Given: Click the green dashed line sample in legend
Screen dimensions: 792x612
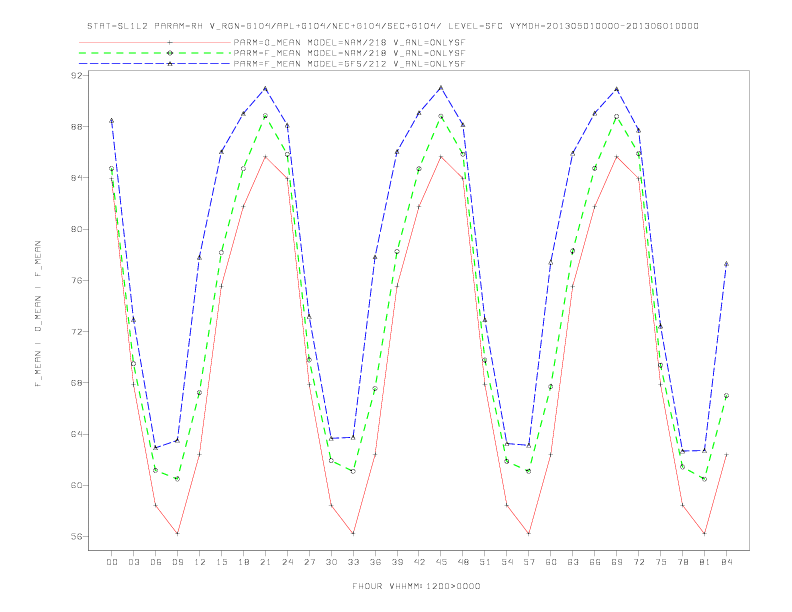Looking at the screenshot, I should 155,53.
